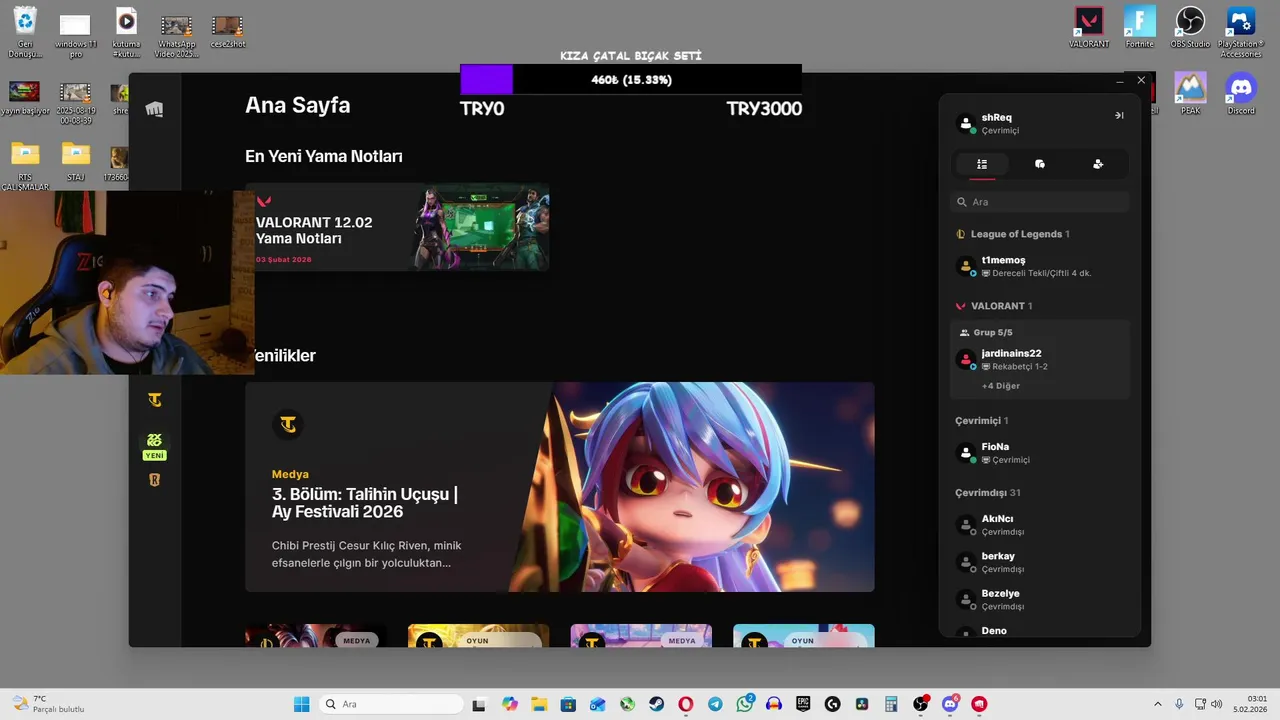Viewport: 1280px width, 720px height.
Task: Select the cese2shot video file
Action: coord(227,30)
